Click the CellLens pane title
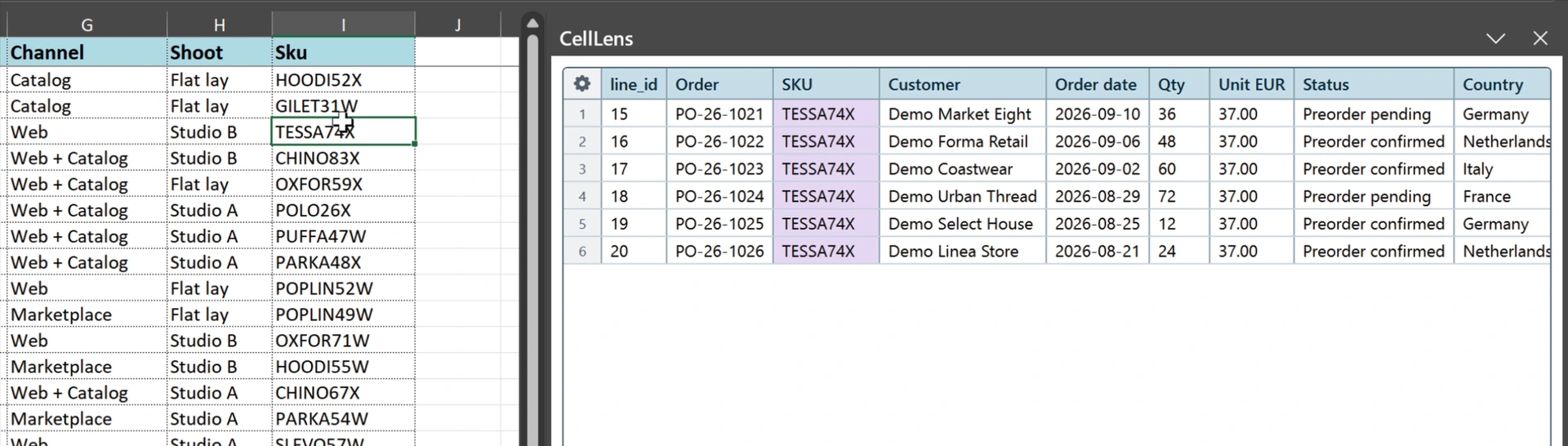1568x446 pixels. [x=596, y=38]
